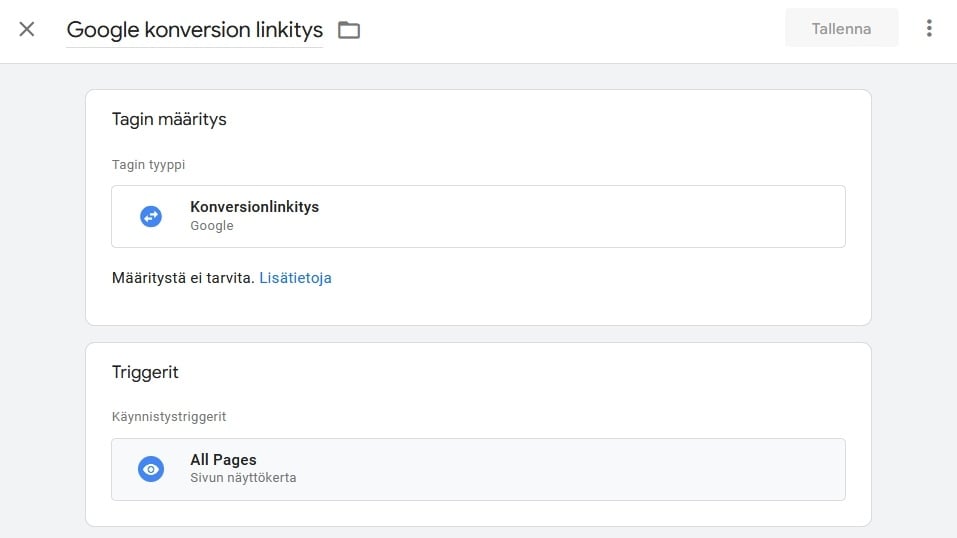Click the Käynnistystriggerit label
957x538 pixels.
169,416
